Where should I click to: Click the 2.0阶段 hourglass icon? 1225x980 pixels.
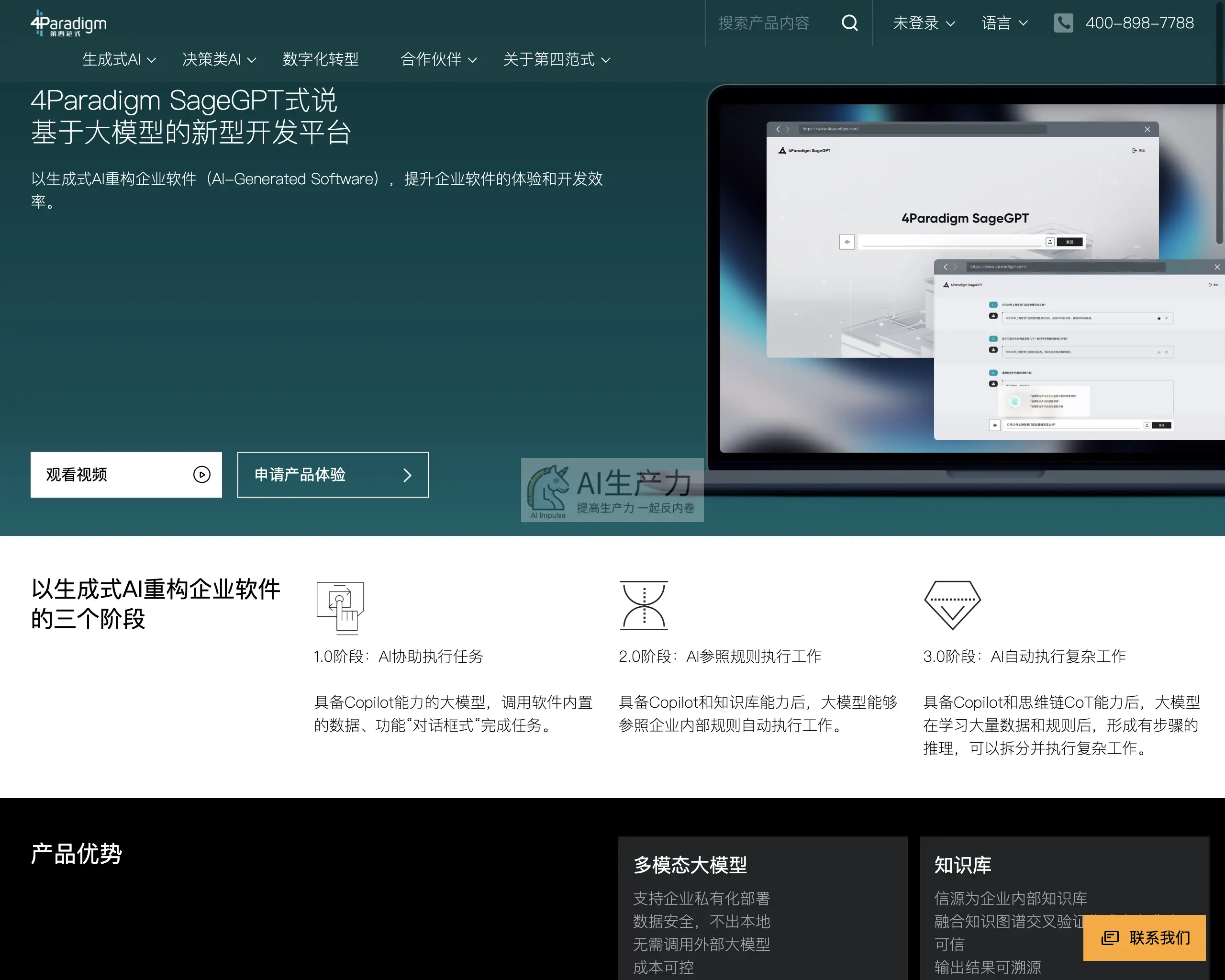point(644,605)
